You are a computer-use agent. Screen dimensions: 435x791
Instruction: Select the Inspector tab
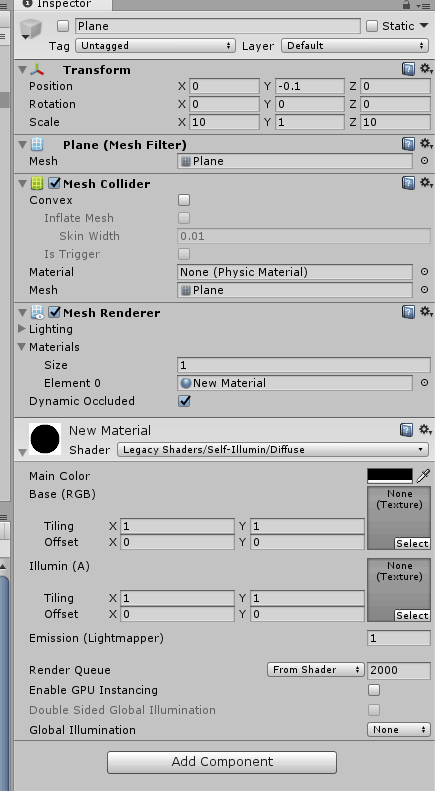64,5
